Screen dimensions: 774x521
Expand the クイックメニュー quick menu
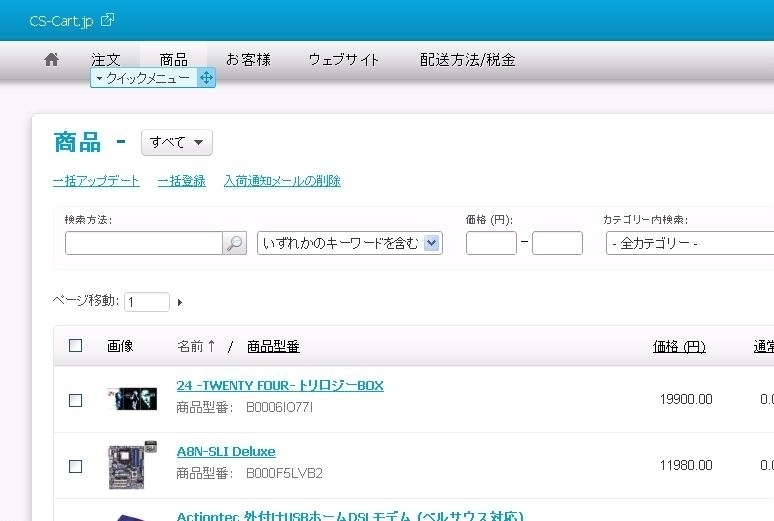[144, 78]
